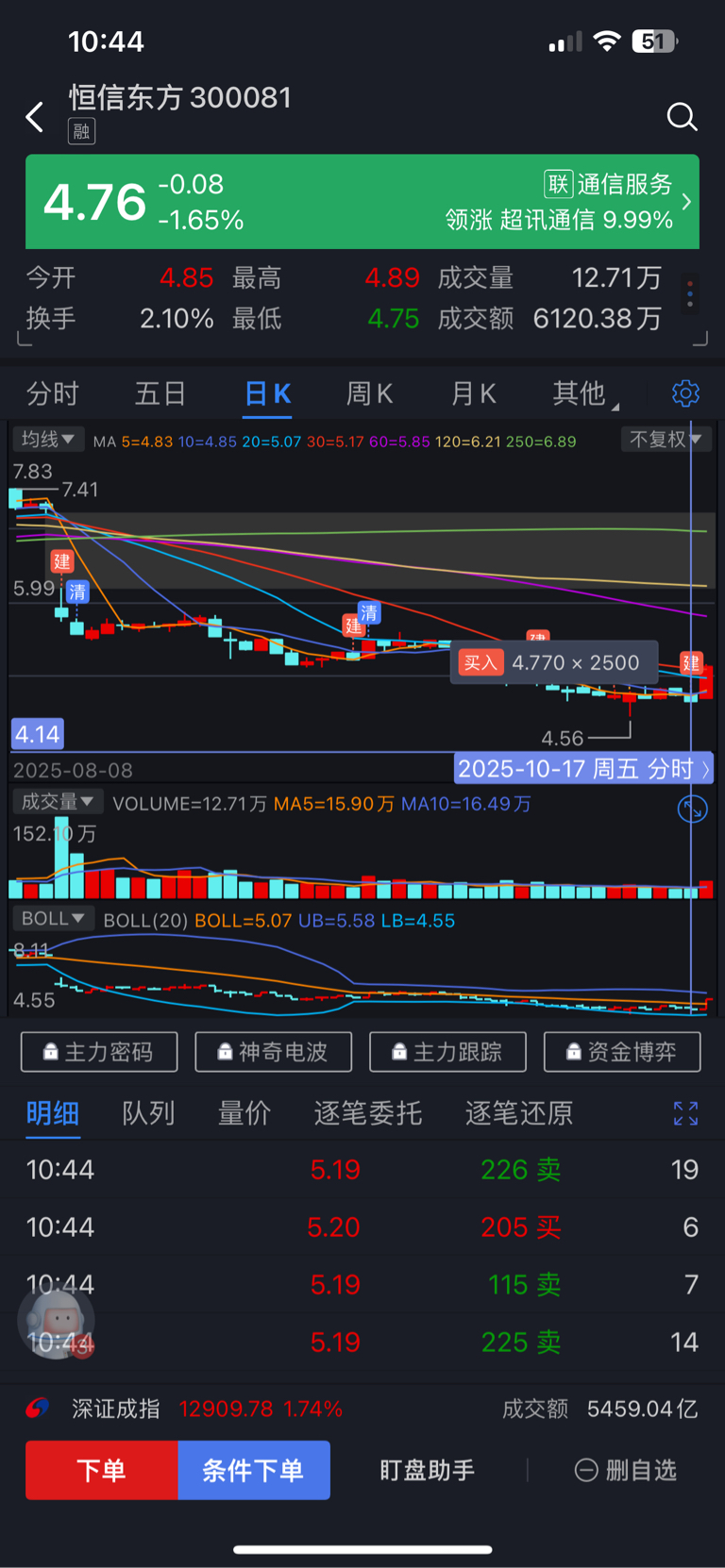This screenshot has height=1568, width=725.
Task: Tap the 今开 4.85 value
Action: [186, 278]
